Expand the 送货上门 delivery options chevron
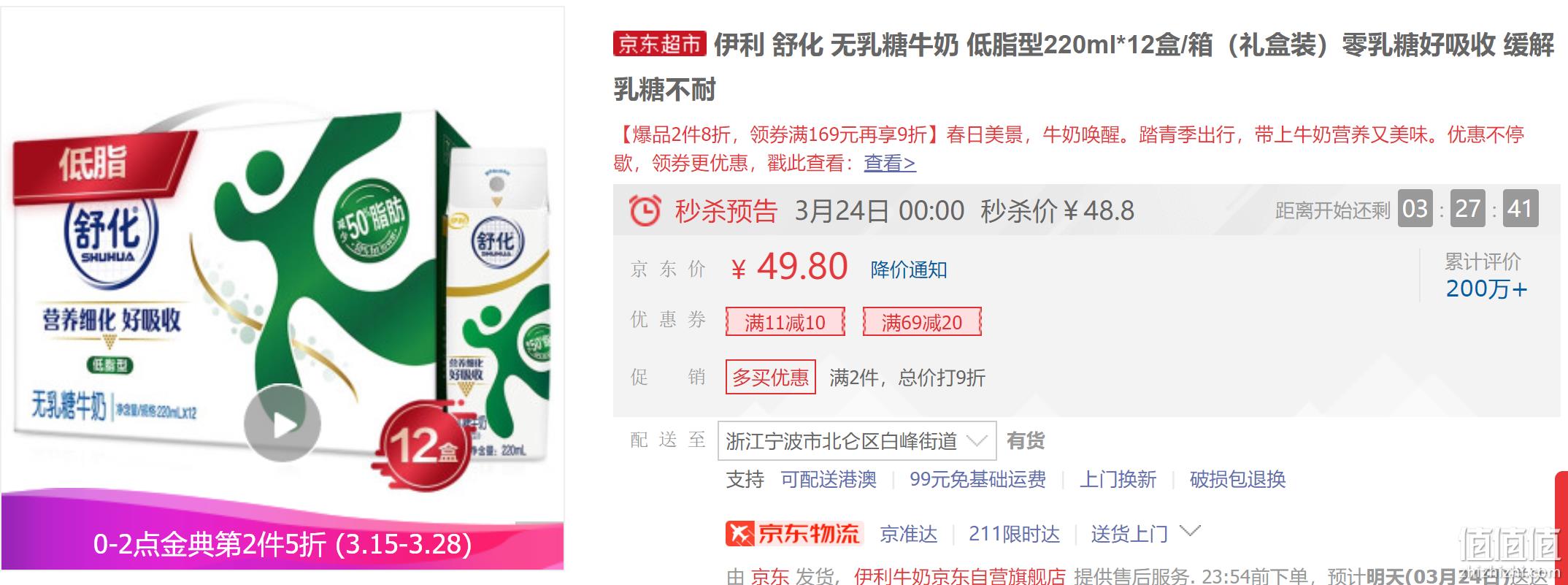This screenshot has height=585, width=1568. [x=1189, y=531]
